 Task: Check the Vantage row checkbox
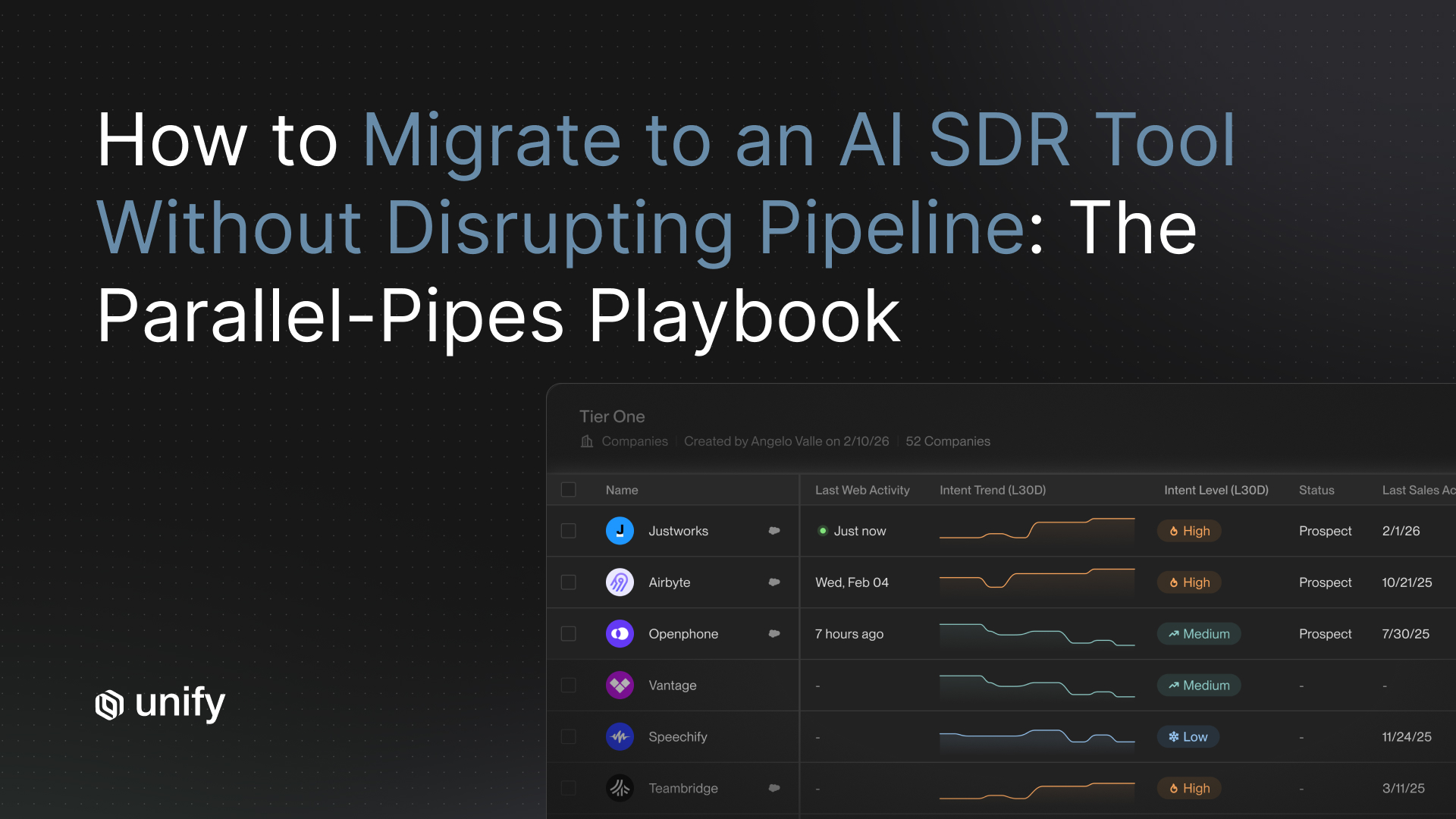(568, 686)
